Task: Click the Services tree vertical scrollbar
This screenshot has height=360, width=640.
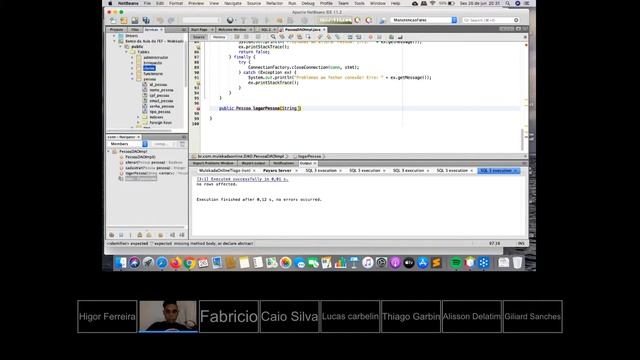Action: pyautogui.click(x=186, y=63)
